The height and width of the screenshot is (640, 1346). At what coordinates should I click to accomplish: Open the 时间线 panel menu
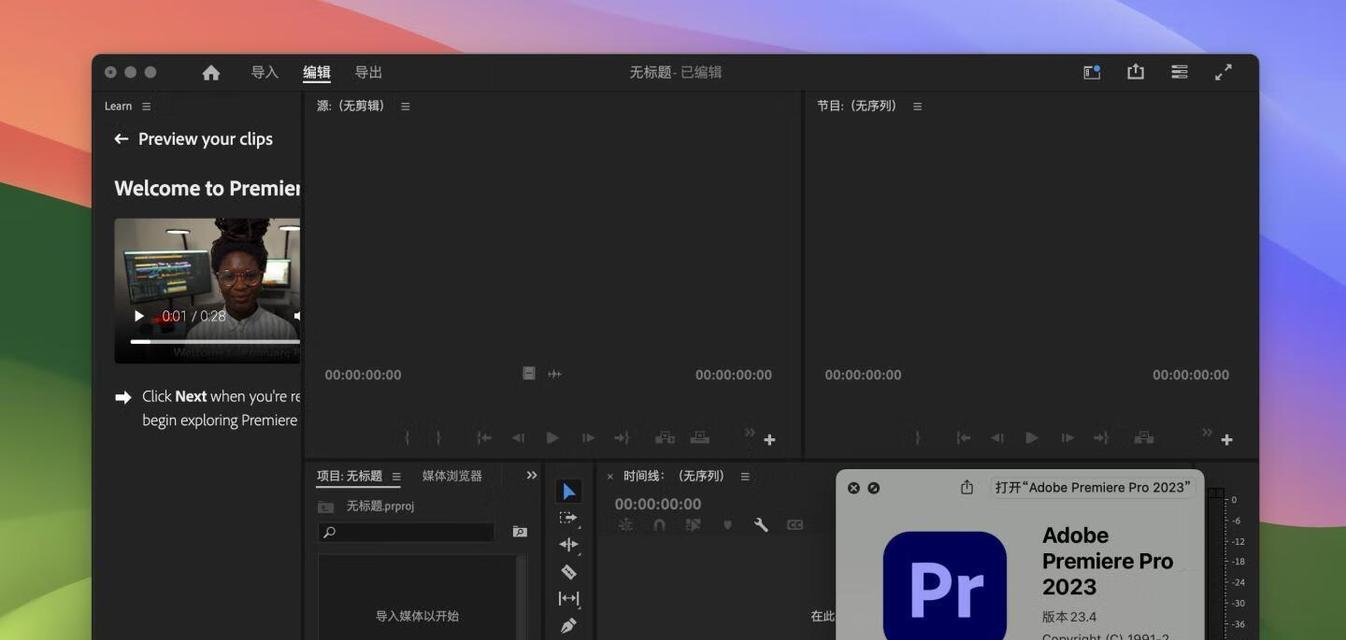pyautogui.click(x=745, y=477)
